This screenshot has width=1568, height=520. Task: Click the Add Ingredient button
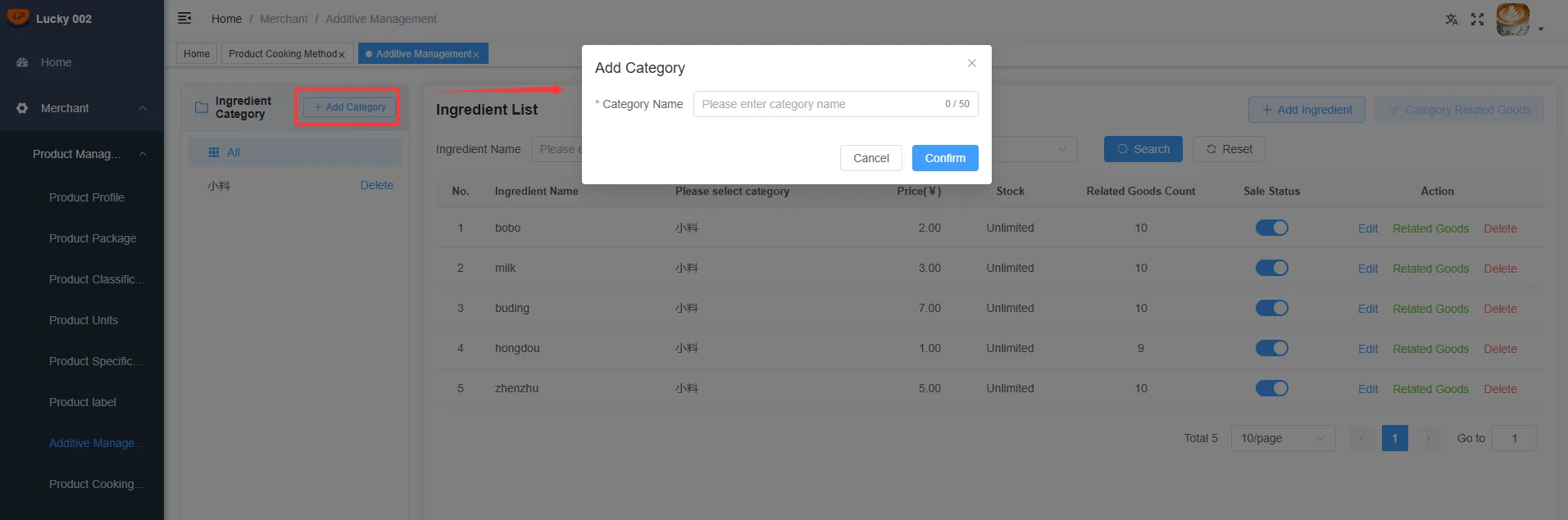1307,110
